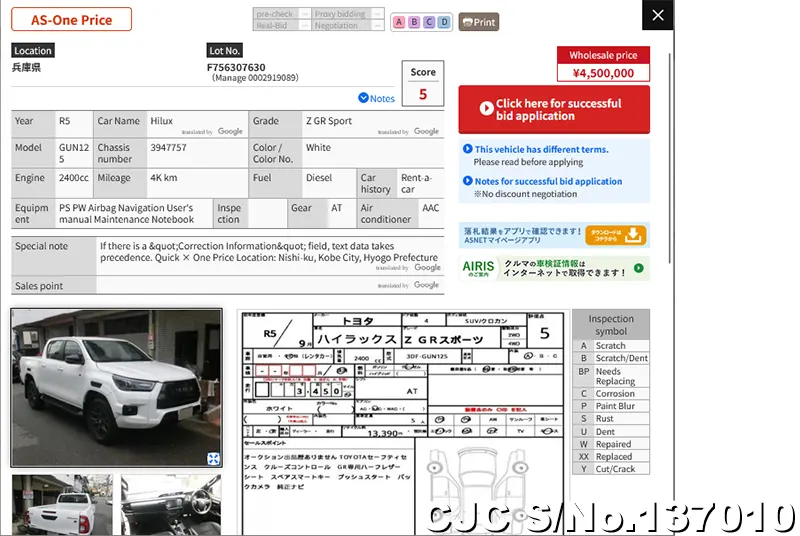Image resolution: width=800 pixels, height=536 pixels.
Task: Click the model value GUN125
Action: click(74, 153)
